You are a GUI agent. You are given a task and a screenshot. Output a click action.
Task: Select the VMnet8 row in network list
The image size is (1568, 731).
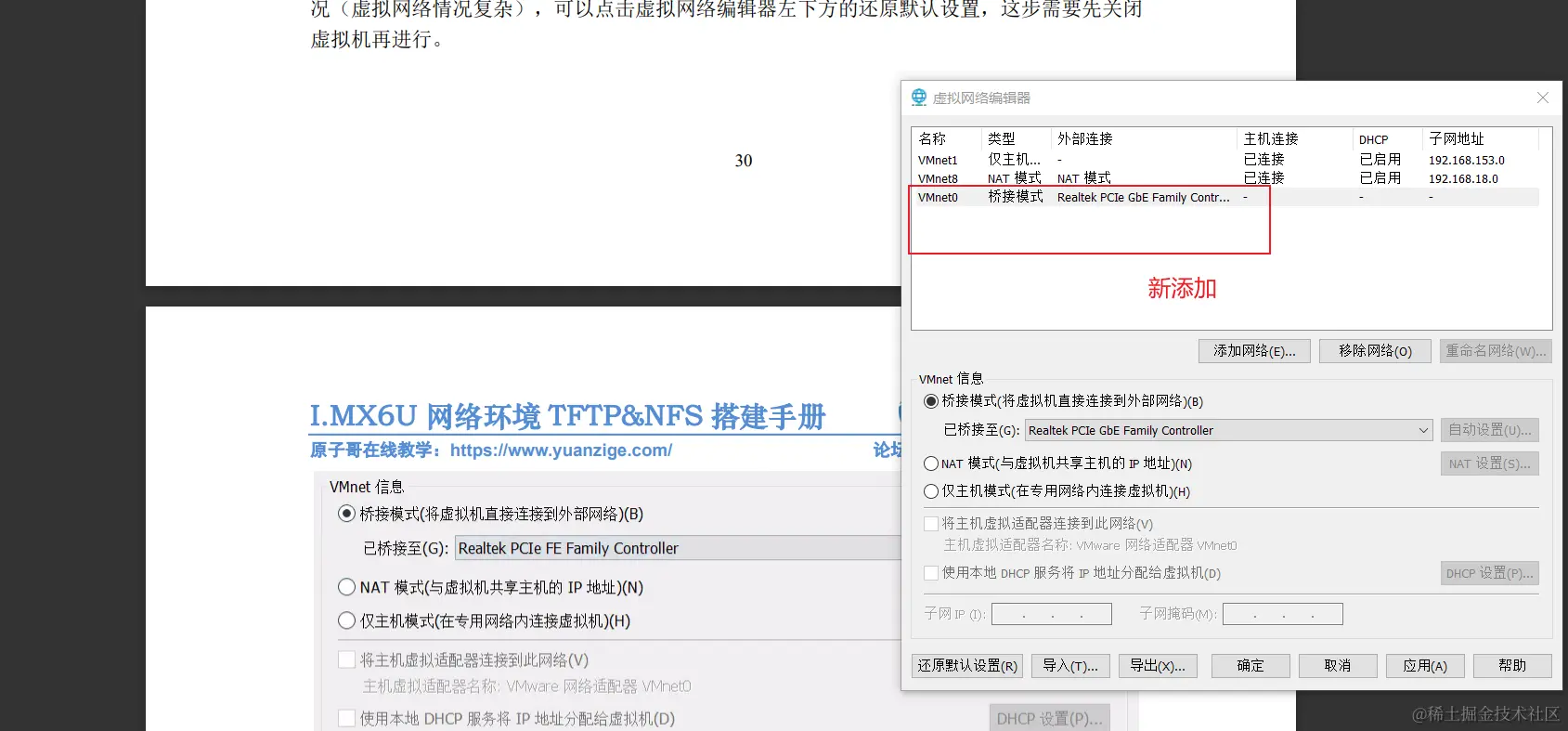pyautogui.click(x=1225, y=178)
